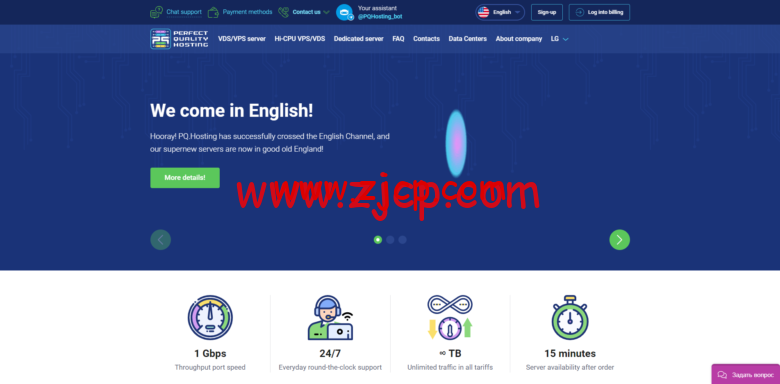Click the 1 Gbps speedometer icon
780x384 pixels.
tap(210, 317)
